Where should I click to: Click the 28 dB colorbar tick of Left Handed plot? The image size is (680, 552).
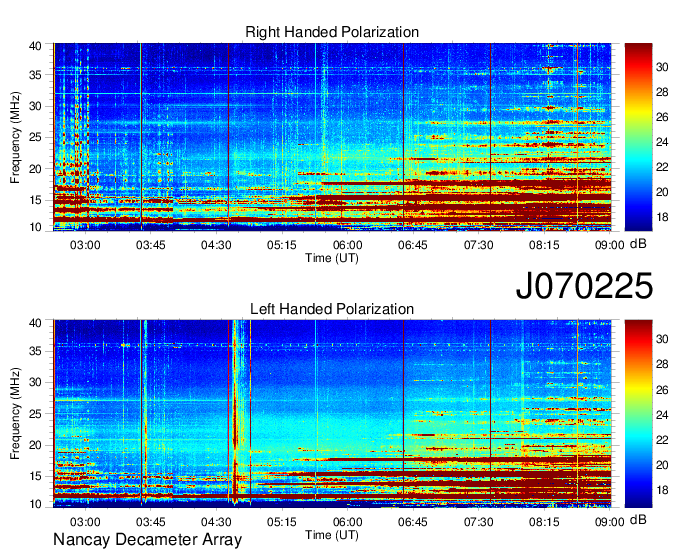tap(662, 364)
